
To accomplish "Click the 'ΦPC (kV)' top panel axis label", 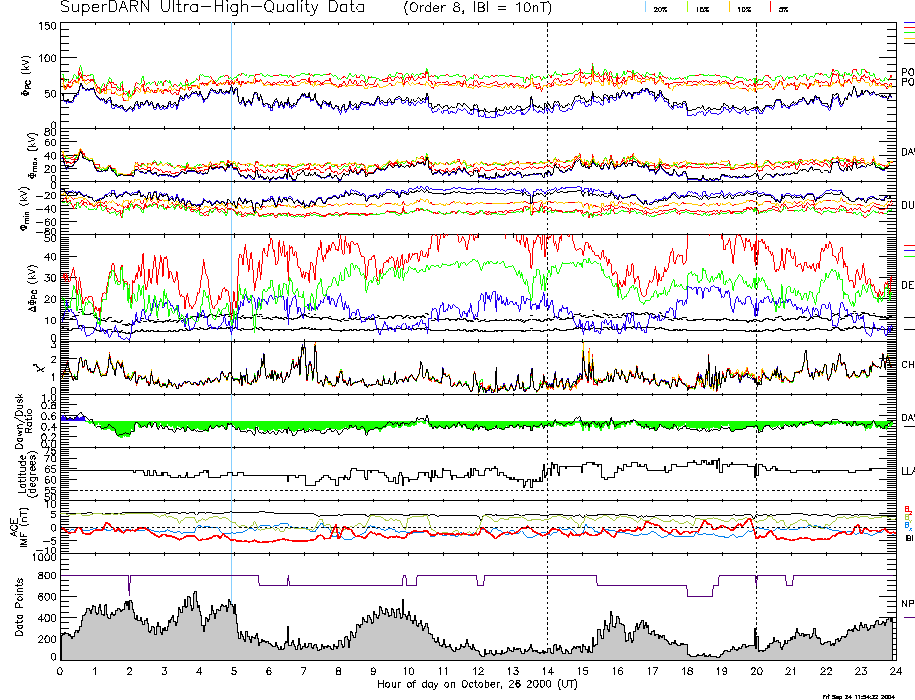I will 26,76.
